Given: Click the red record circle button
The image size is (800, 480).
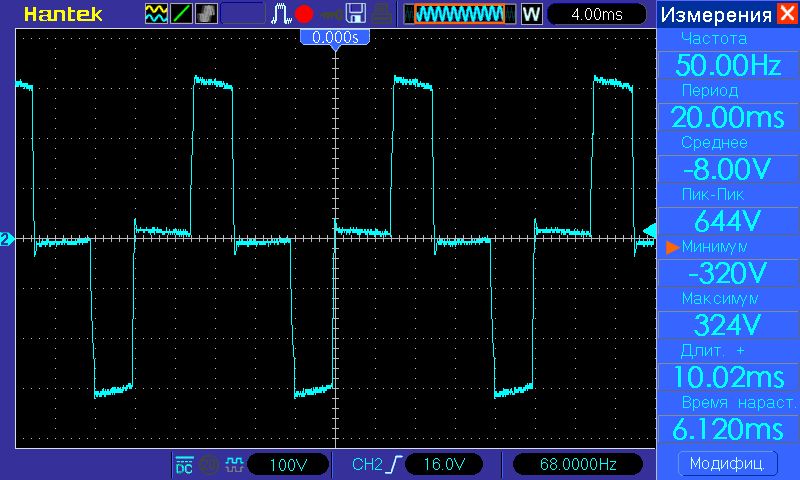Looking at the screenshot, I should [304, 14].
